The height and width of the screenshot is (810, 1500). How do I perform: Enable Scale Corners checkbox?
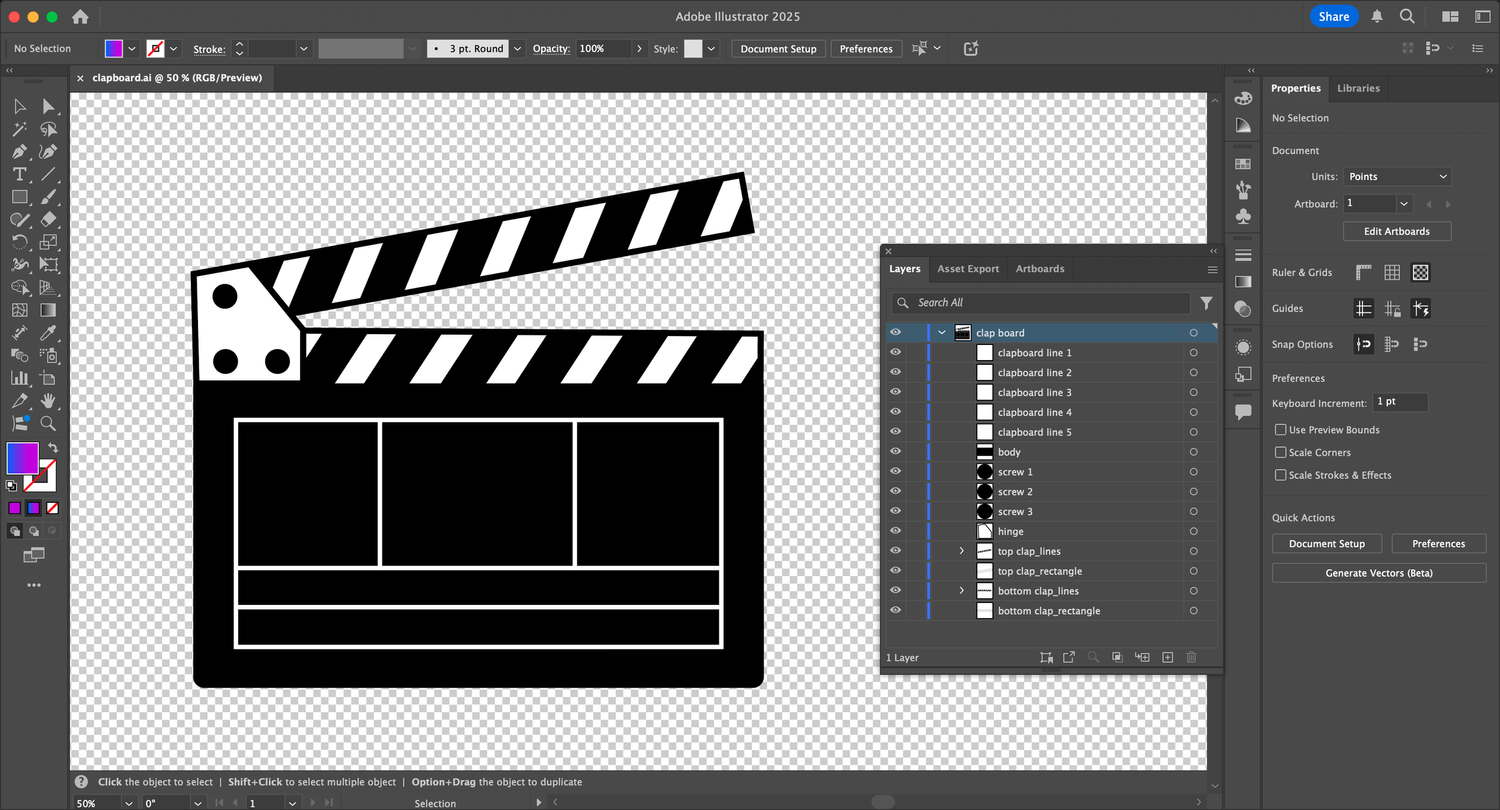[x=1280, y=452]
